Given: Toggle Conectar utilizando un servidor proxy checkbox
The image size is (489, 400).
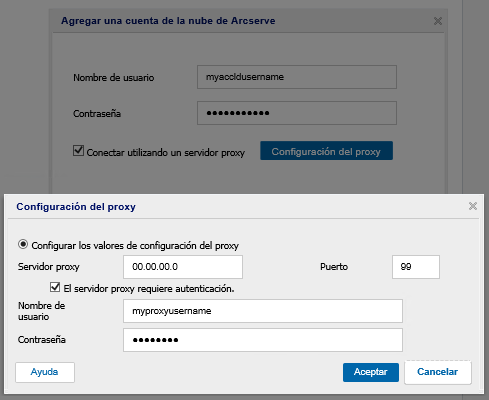Looking at the screenshot, I should coord(78,150).
